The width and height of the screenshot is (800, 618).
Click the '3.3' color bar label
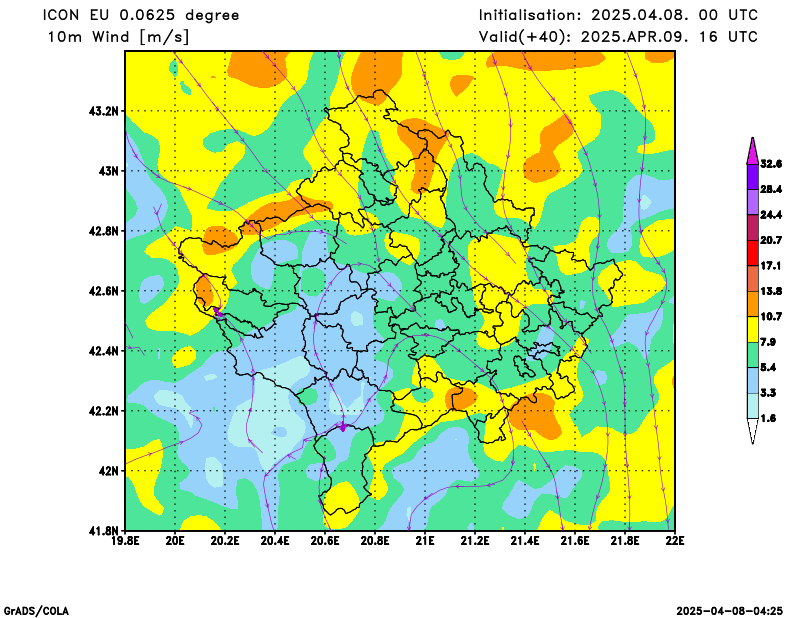pyautogui.click(x=768, y=393)
